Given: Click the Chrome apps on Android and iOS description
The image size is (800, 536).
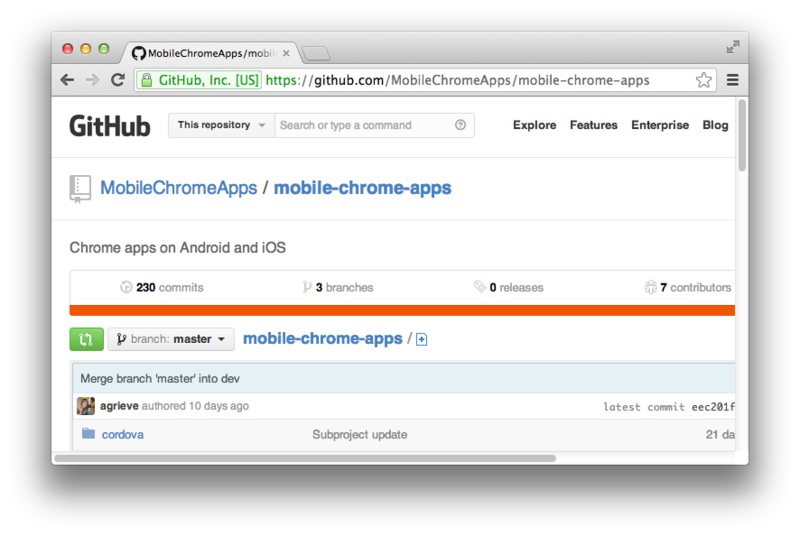Looking at the screenshot, I should click(x=178, y=248).
